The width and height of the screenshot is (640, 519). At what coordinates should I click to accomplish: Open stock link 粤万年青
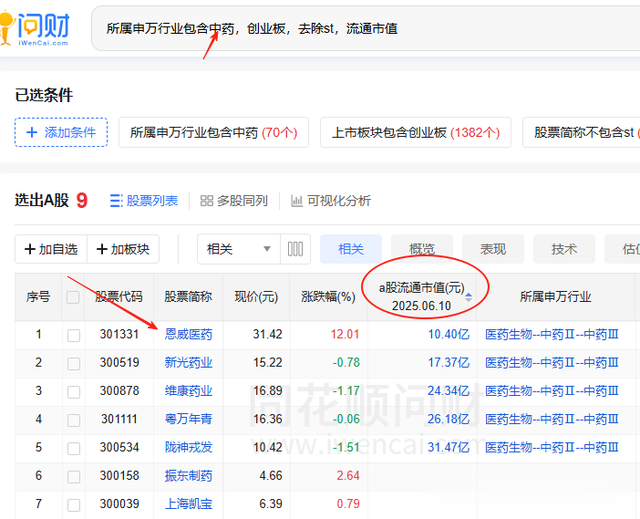189,419
